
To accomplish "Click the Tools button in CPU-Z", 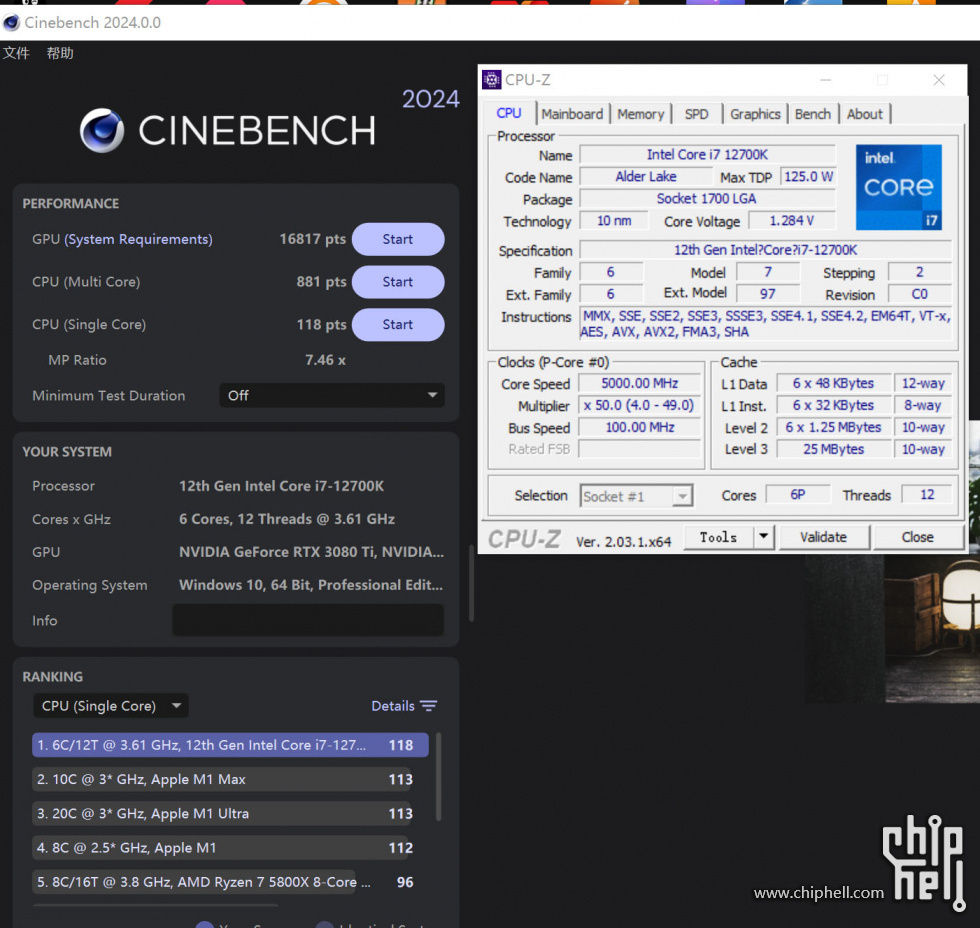I will (719, 537).
